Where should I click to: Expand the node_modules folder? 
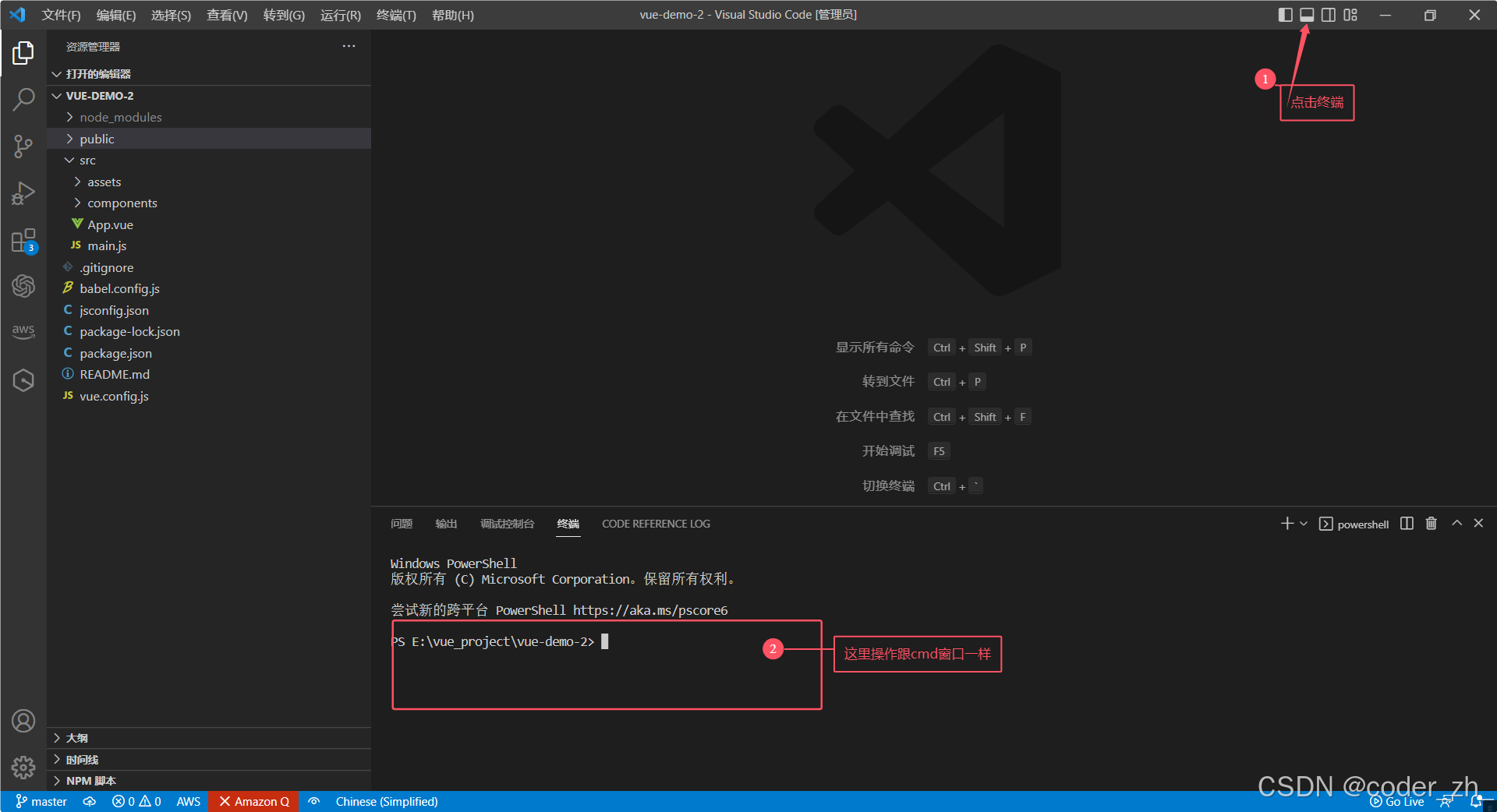tap(121, 117)
